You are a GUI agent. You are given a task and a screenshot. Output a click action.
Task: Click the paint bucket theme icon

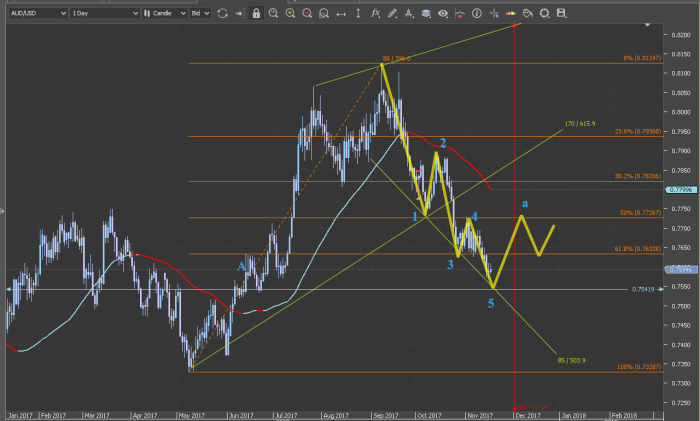(527, 14)
